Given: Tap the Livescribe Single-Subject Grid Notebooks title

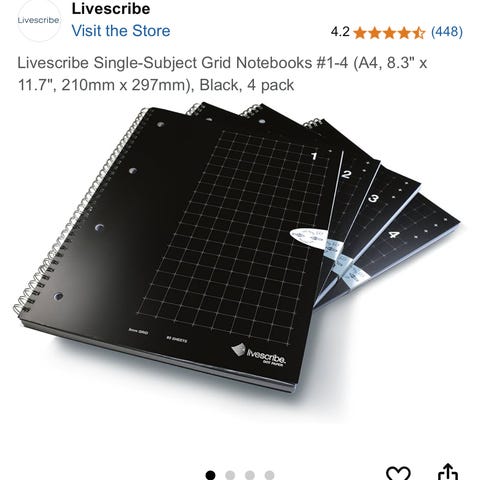Looking at the screenshot, I should pos(222,74).
